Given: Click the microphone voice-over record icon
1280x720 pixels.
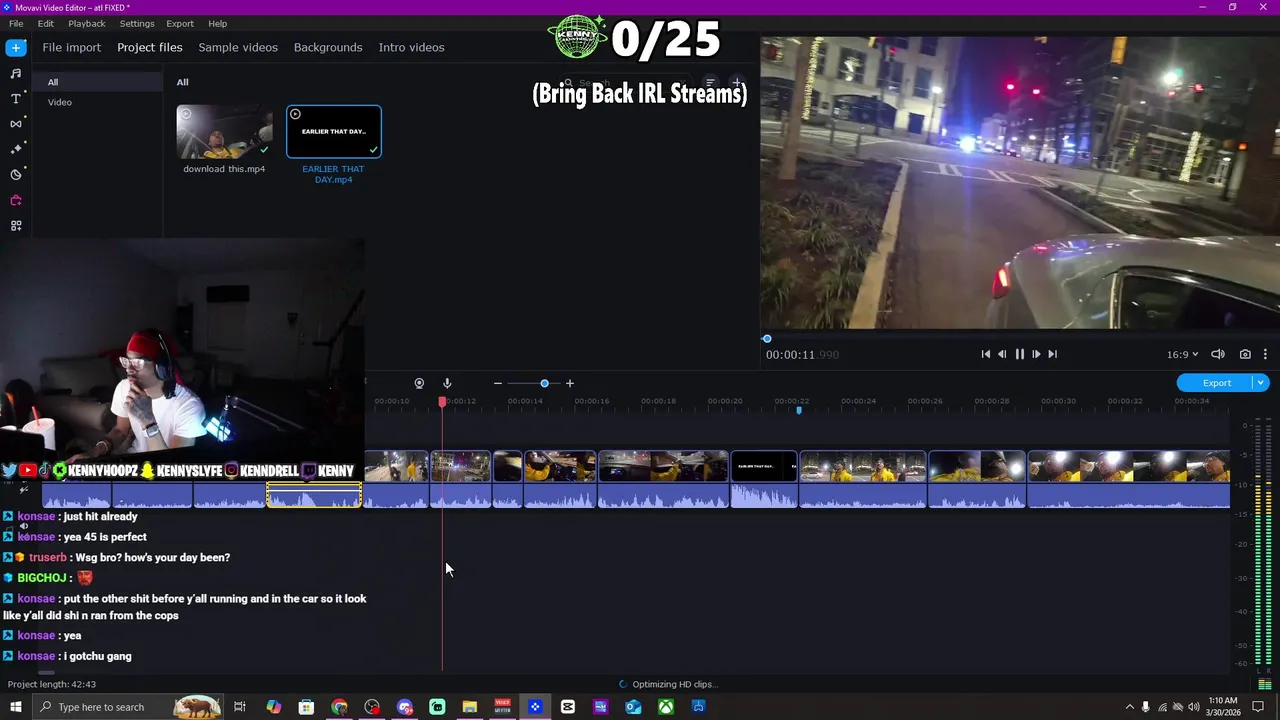Looking at the screenshot, I should coord(447,383).
